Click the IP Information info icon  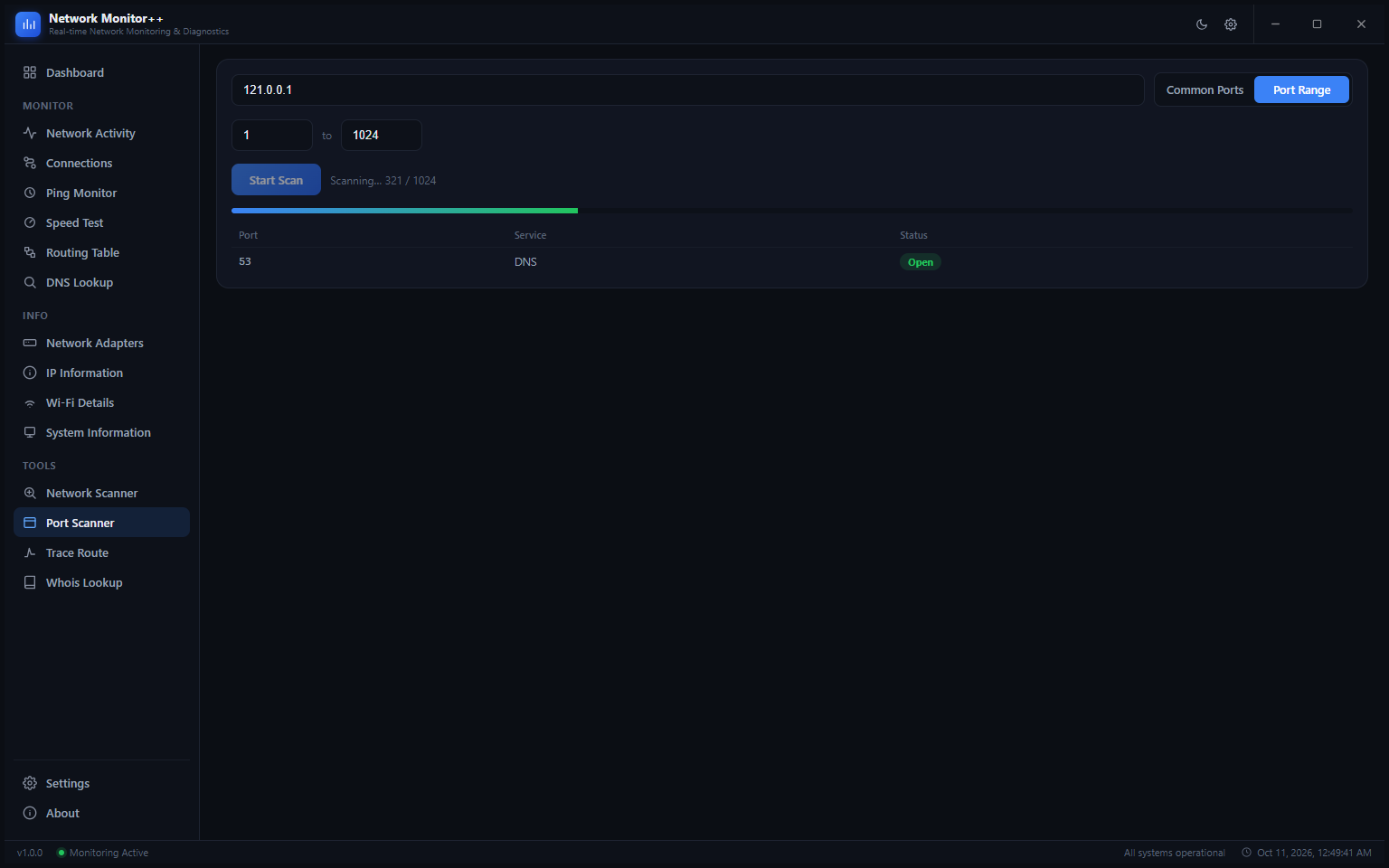(x=30, y=373)
